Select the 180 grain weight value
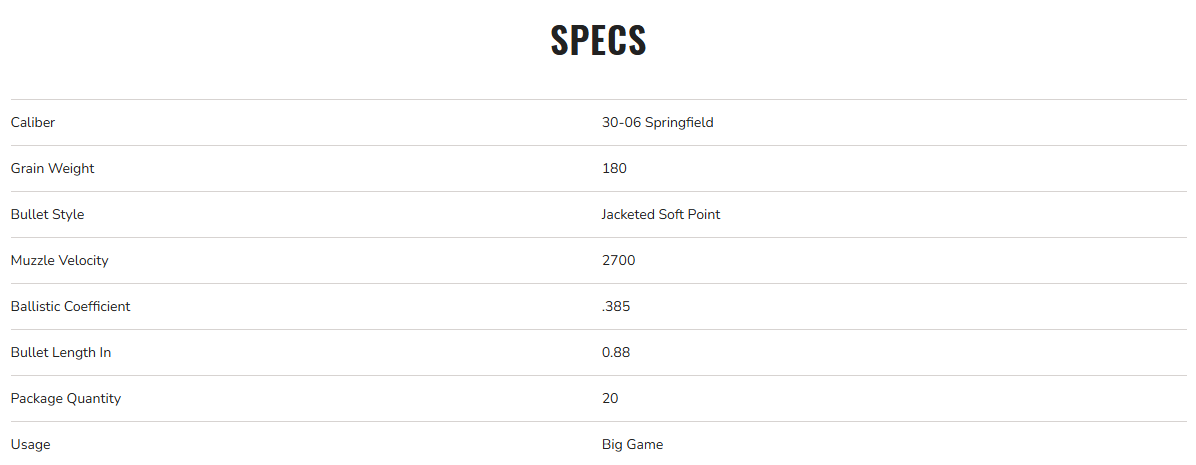Image resolution: width=1196 pixels, height=465 pixels. [x=614, y=169]
